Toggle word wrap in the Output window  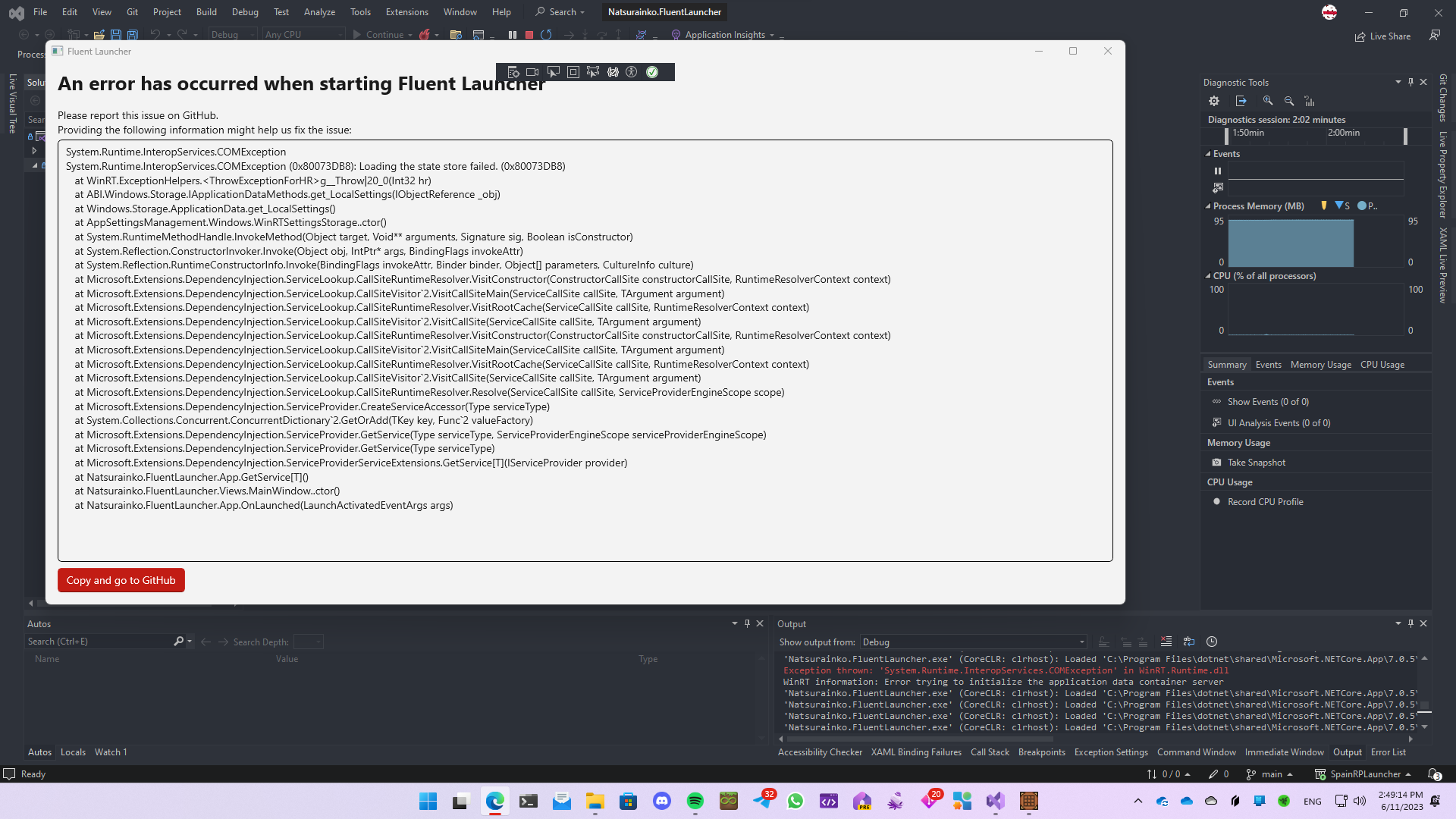tap(1189, 641)
